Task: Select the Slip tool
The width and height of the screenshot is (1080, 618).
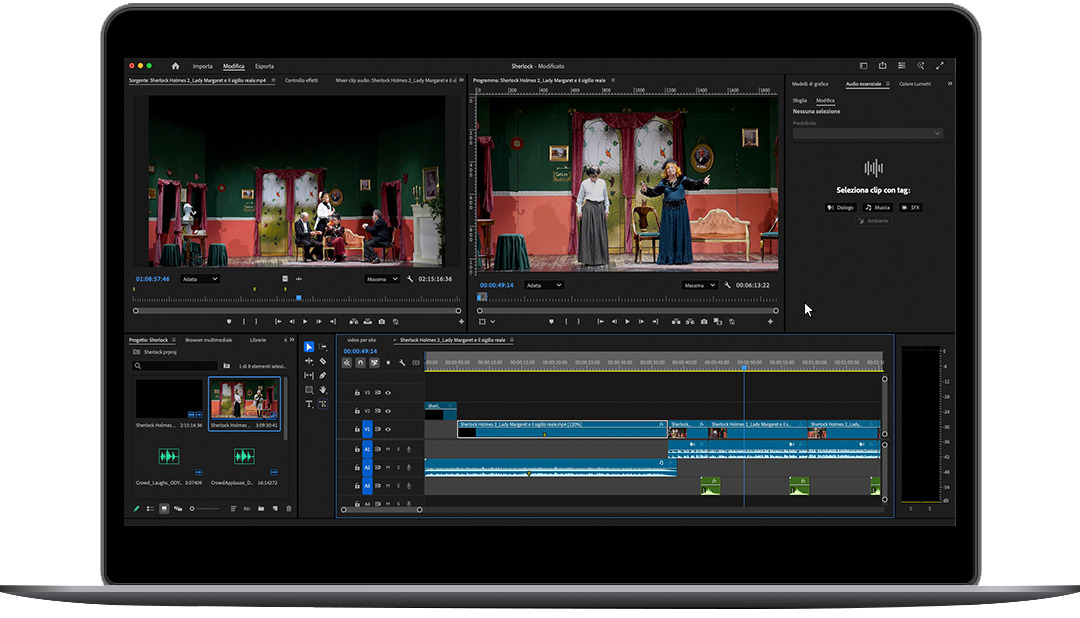Action: pos(309,375)
